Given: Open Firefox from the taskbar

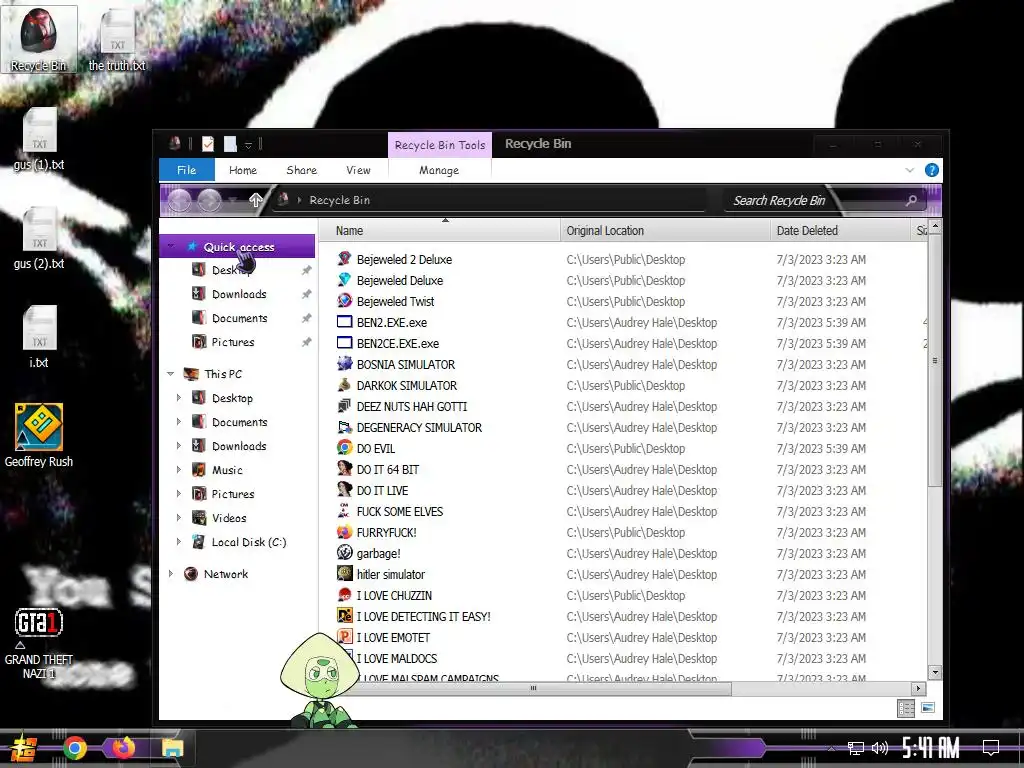Looking at the screenshot, I should pos(123,748).
